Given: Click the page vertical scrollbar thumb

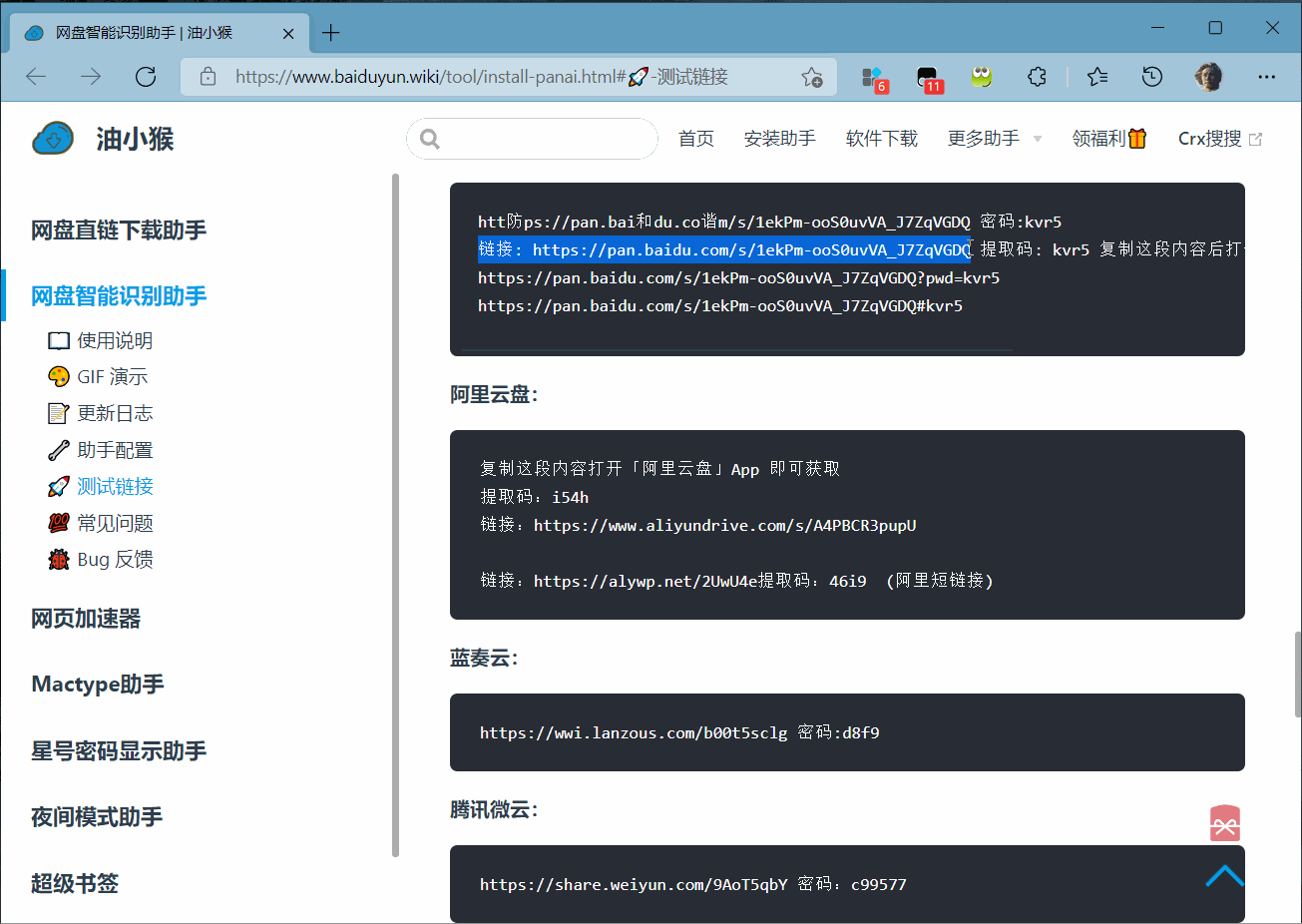Looking at the screenshot, I should (1296, 674).
